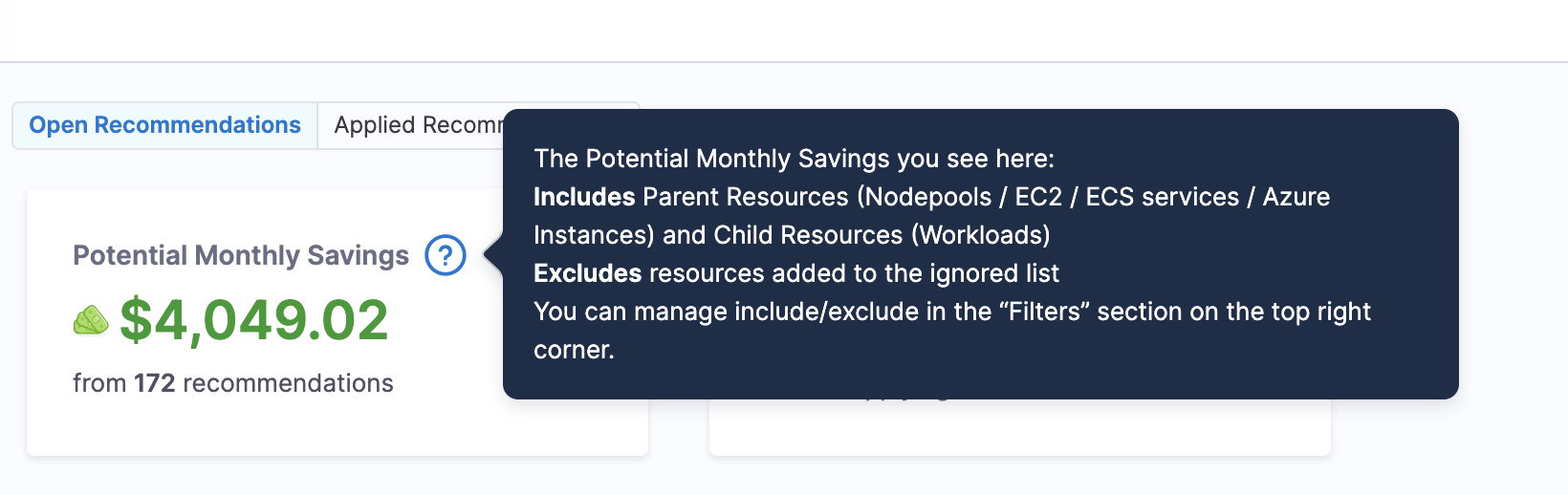The image size is (1568, 495).
Task: Click the help question mark icon
Action: pos(446,255)
